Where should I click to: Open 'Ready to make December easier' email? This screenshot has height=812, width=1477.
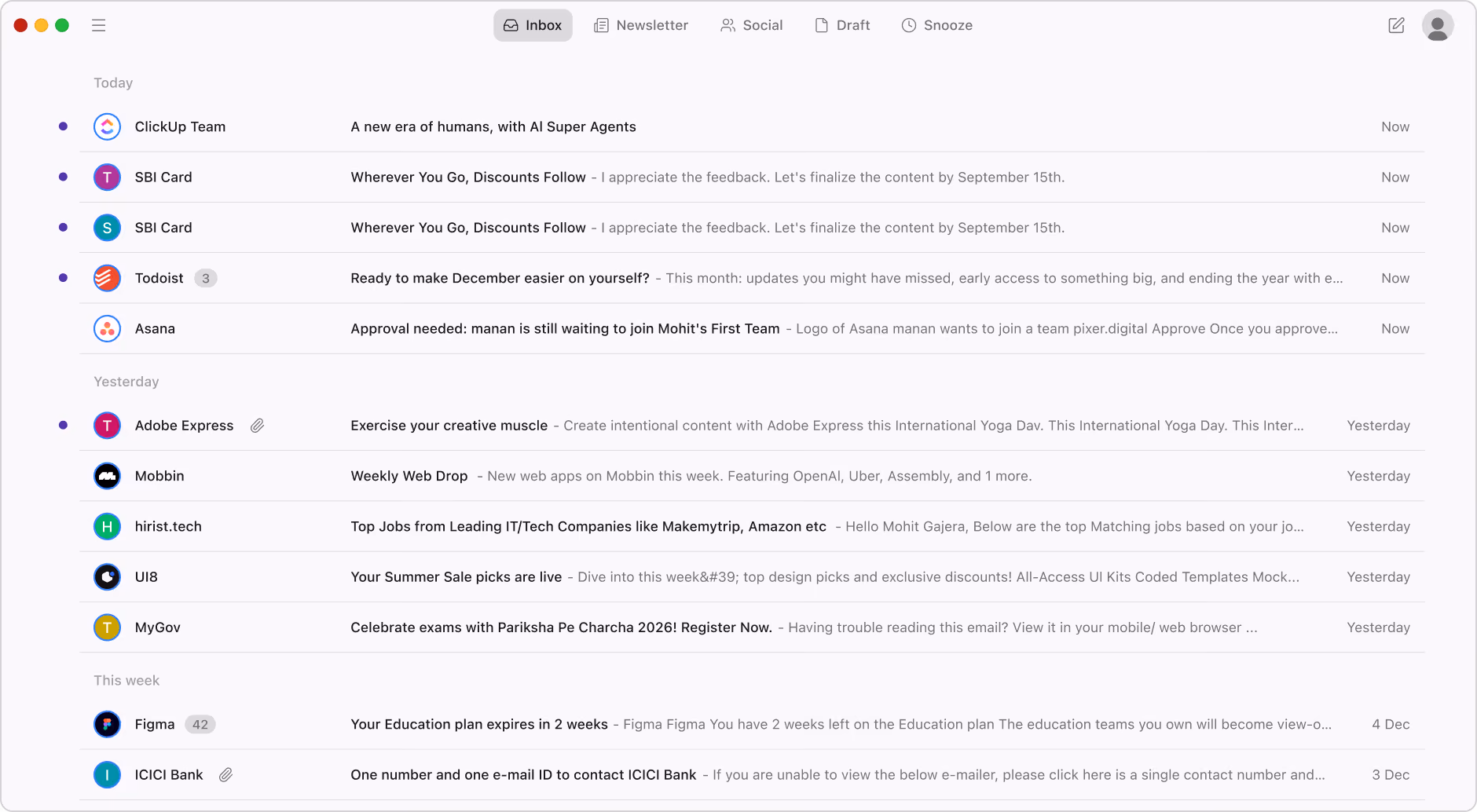pyautogui.click(x=500, y=278)
